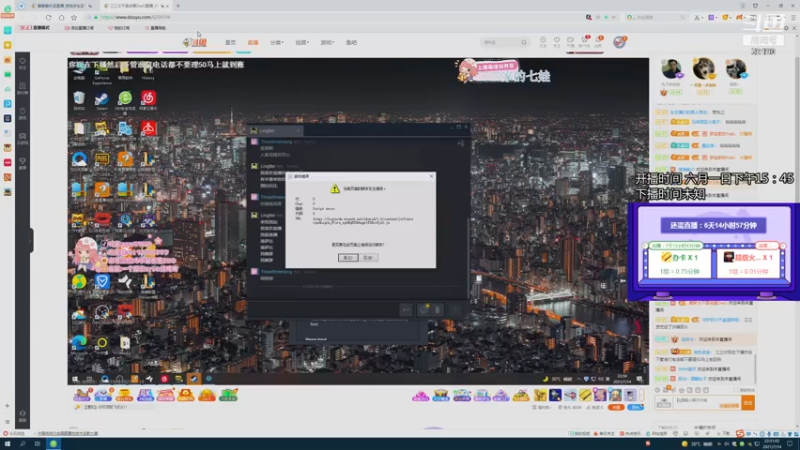Expand the dark sidebar with the handle
Viewport: 800px width, 450px height.
point(31,240)
